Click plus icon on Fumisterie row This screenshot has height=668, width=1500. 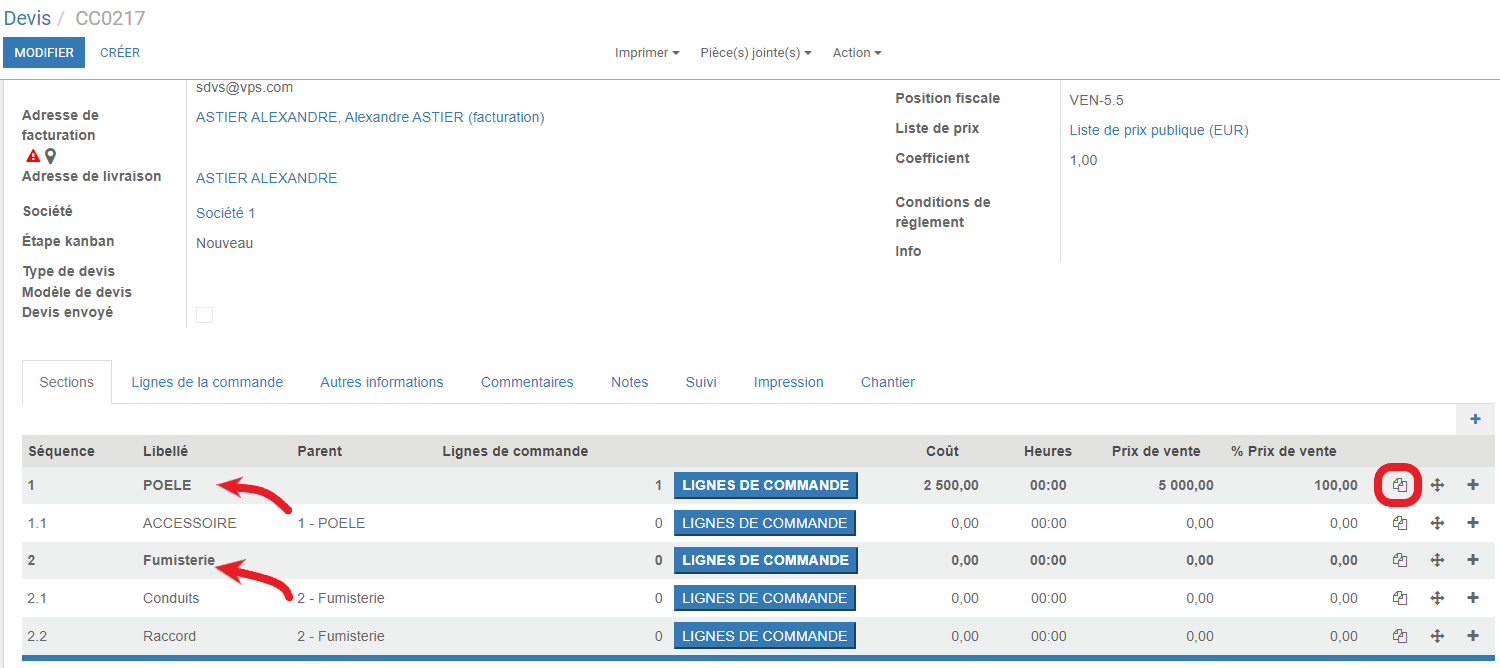point(1473,560)
